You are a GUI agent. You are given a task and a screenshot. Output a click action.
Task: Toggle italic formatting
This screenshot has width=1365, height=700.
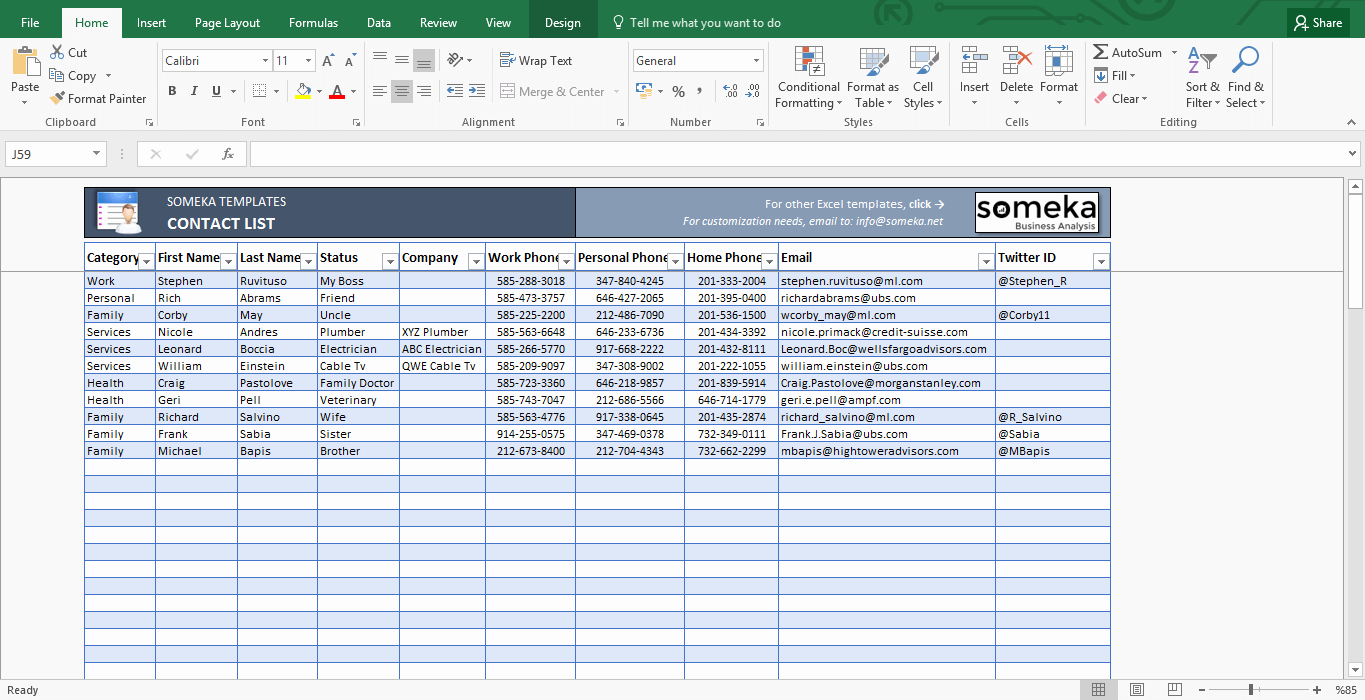coord(194,90)
